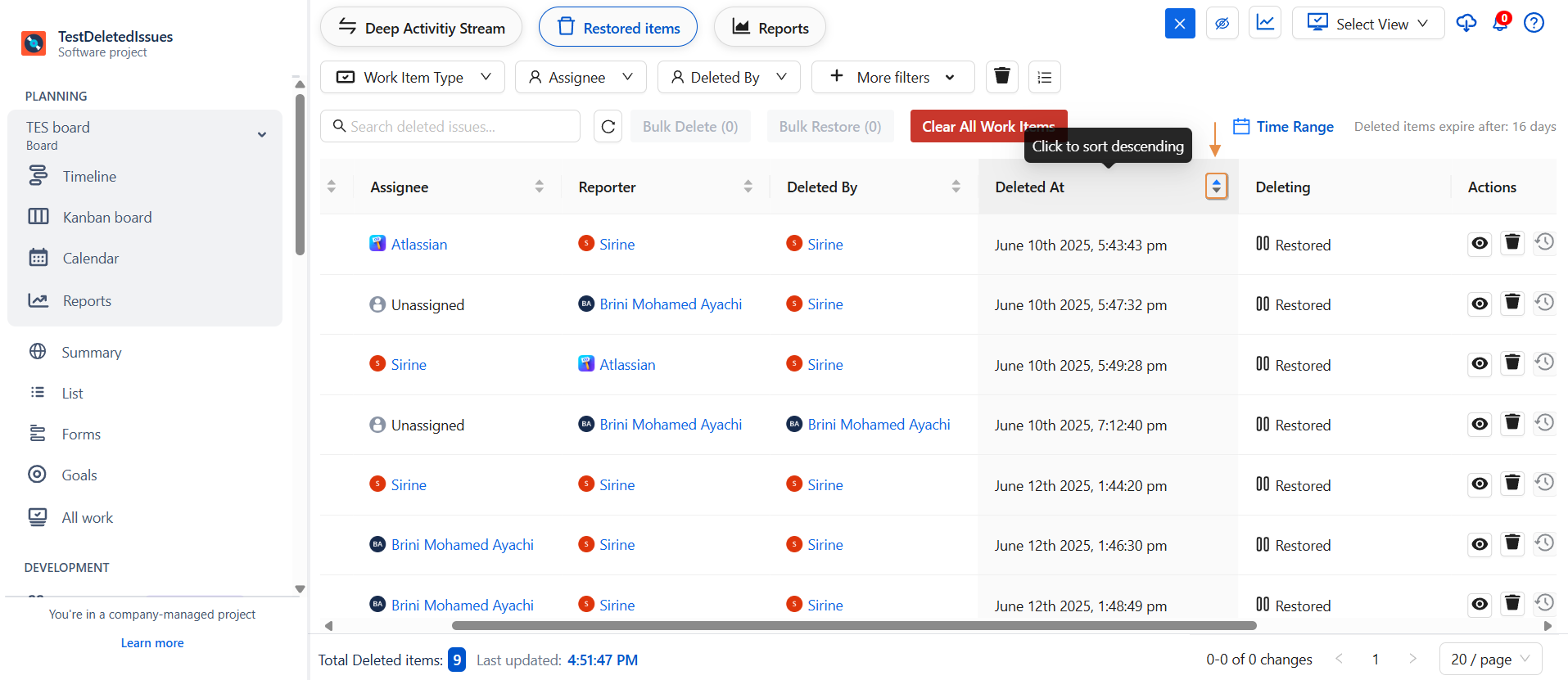
Task: Open the notifications bell icon
Action: click(1500, 23)
